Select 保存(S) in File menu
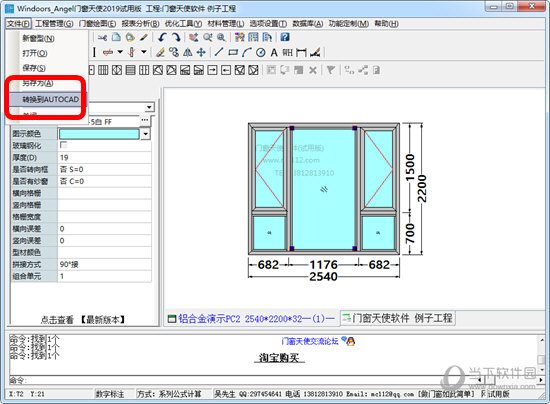550x404 pixels. point(34,68)
